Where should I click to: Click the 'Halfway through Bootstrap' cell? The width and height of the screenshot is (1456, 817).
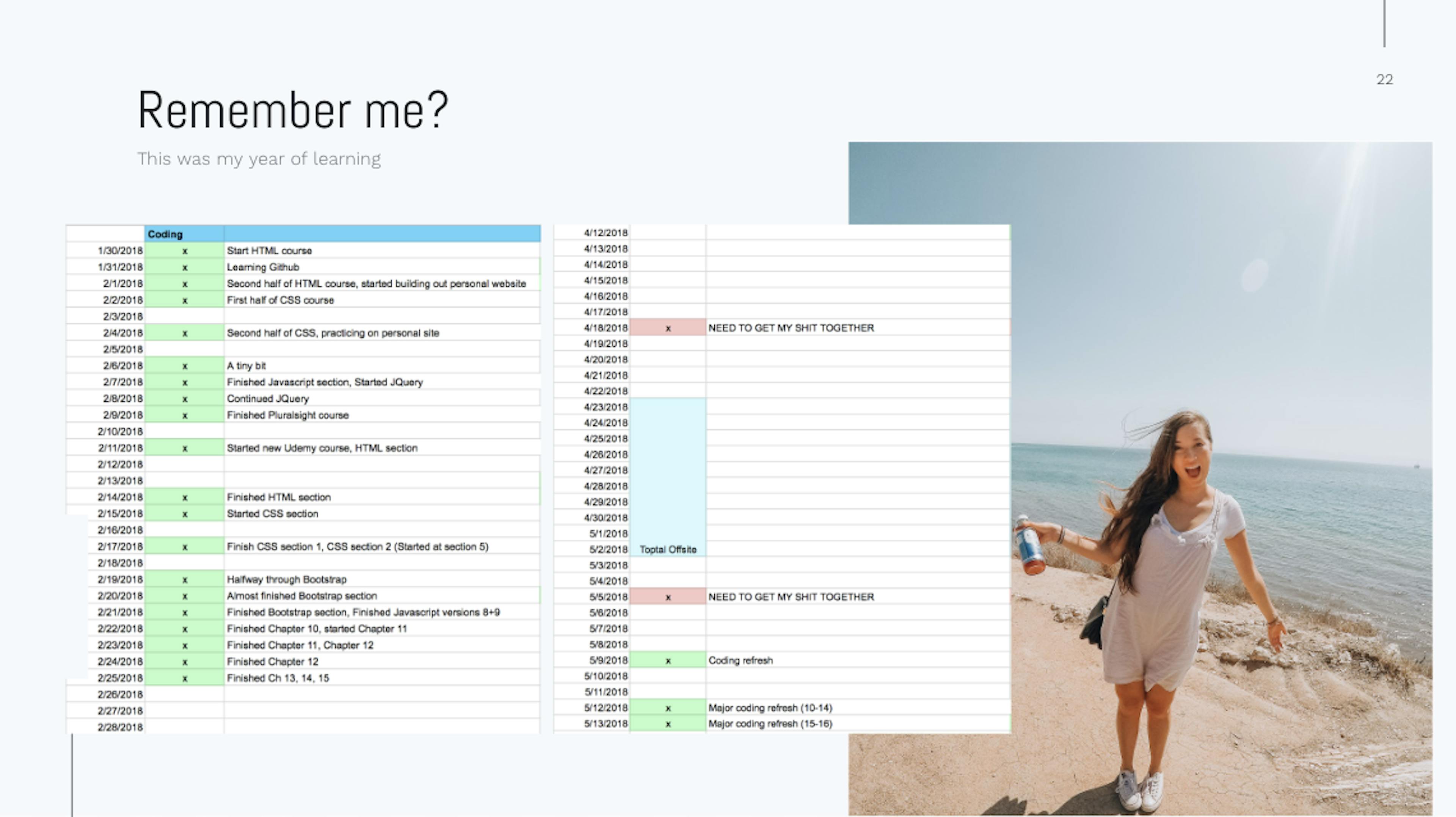tap(382, 579)
